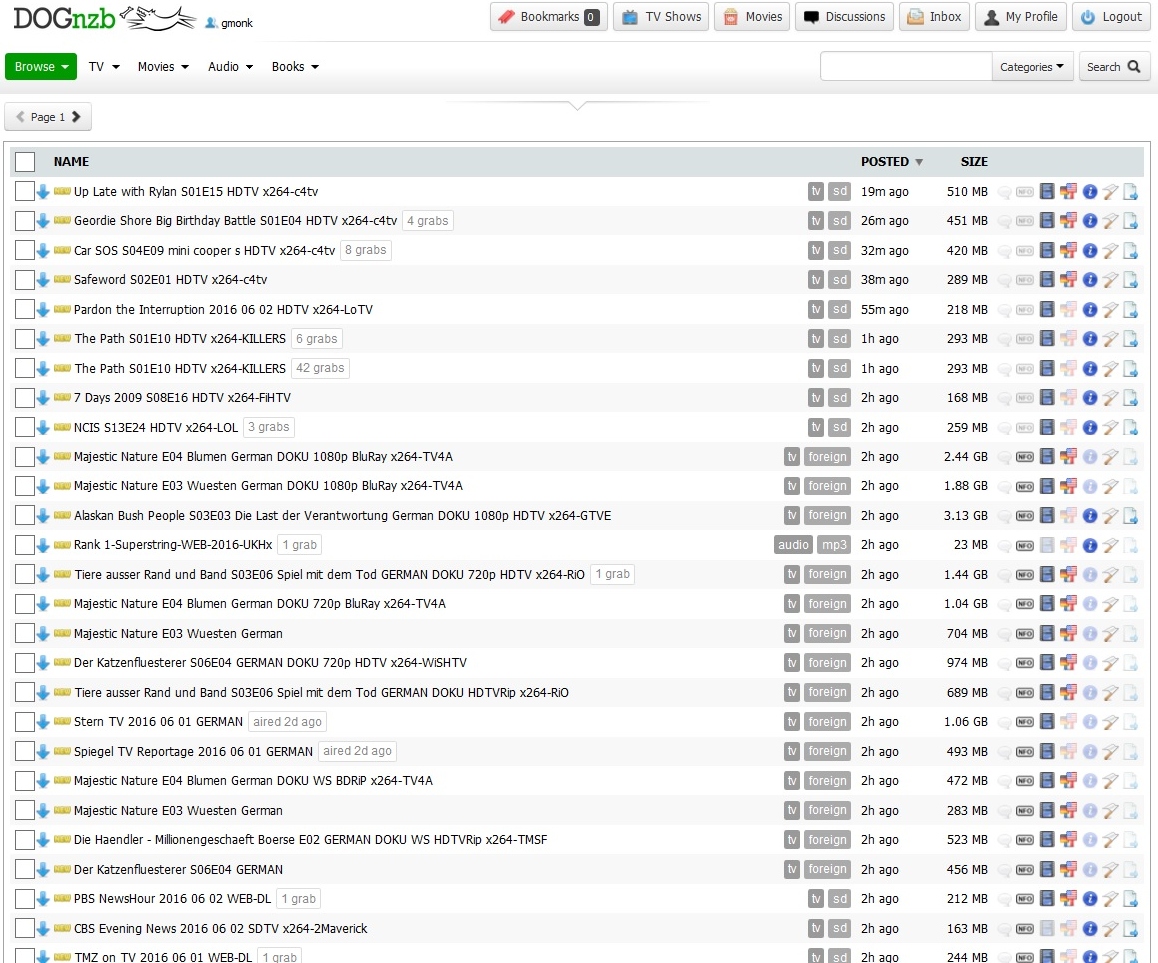Screen dimensions: 1158x963
Task: Click file-with-arrow icon for Car SOS row
Action: 1131,251
